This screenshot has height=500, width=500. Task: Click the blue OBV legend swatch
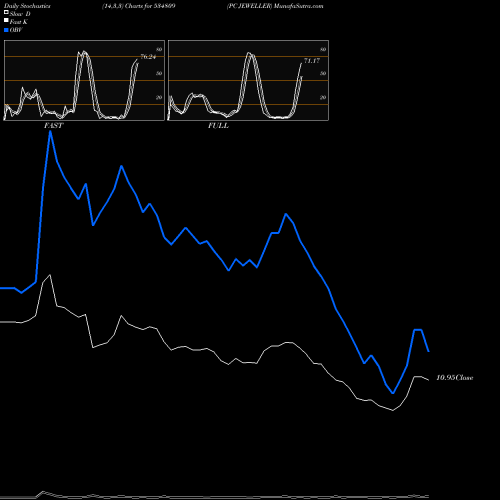pyautogui.click(x=6, y=30)
